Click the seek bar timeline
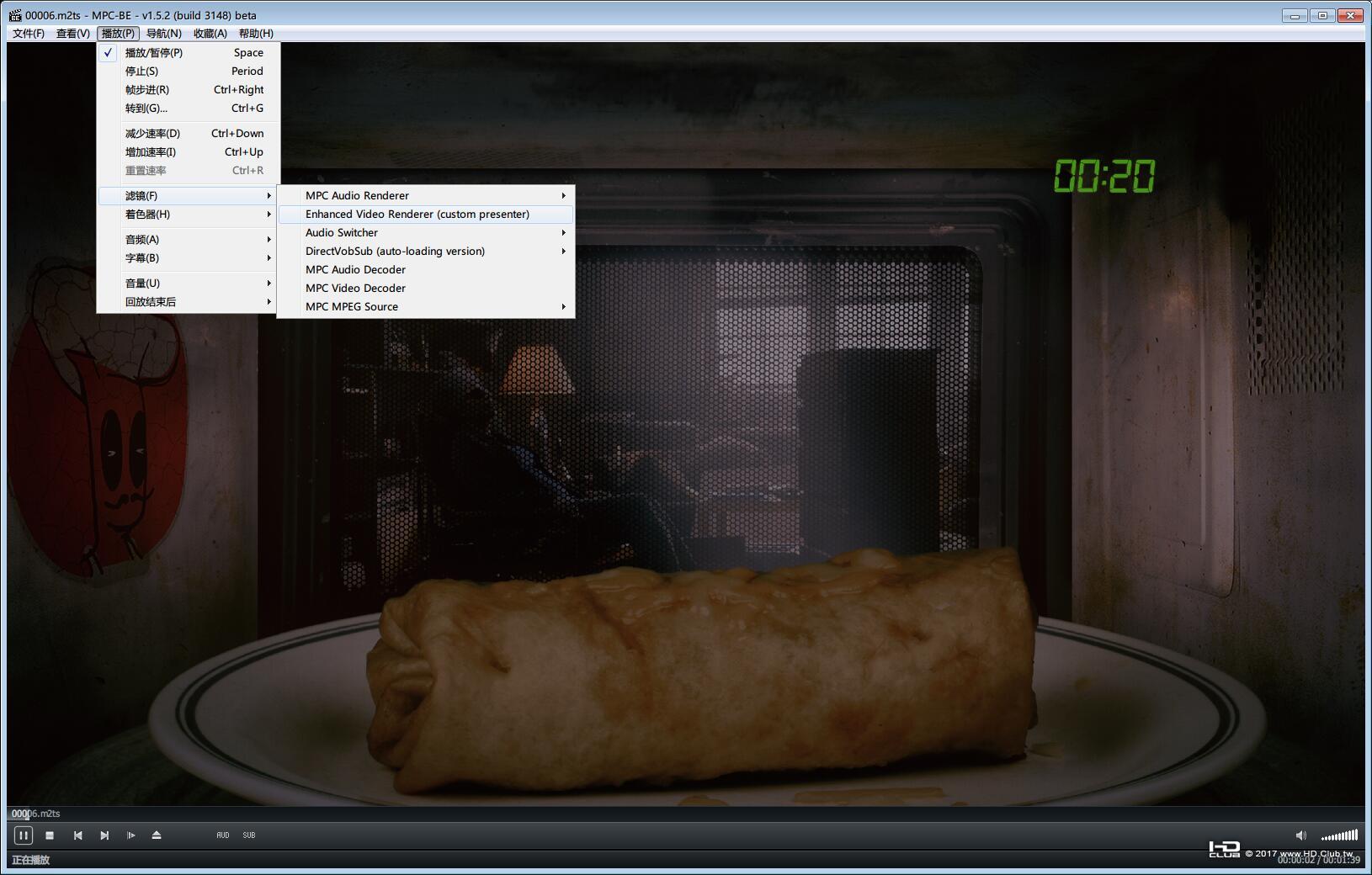This screenshot has width=1372, height=875. tap(686, 814)
